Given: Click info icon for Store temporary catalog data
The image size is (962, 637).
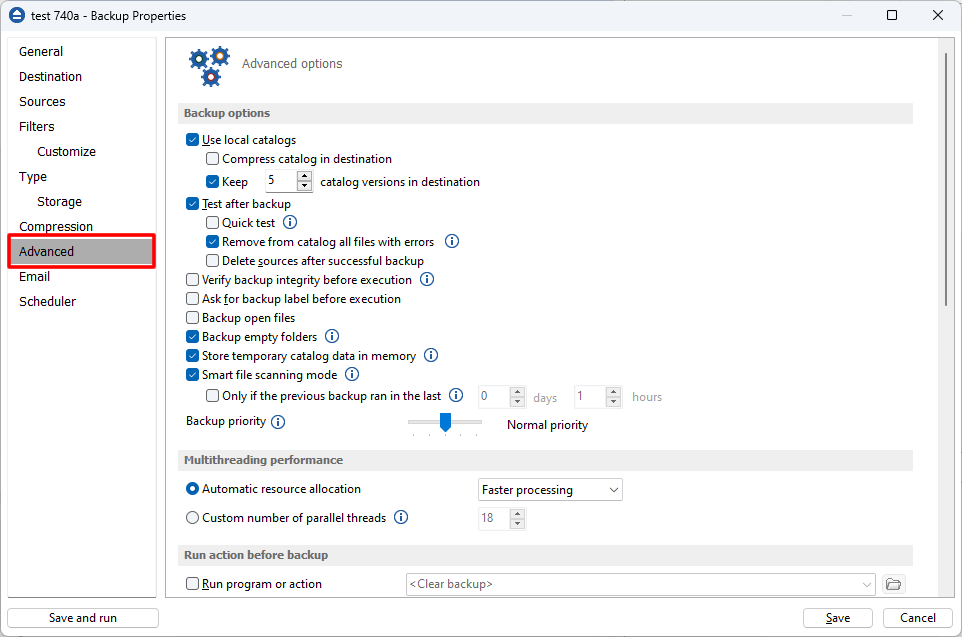Looking at the screenshot, I should tap(432, 356).
